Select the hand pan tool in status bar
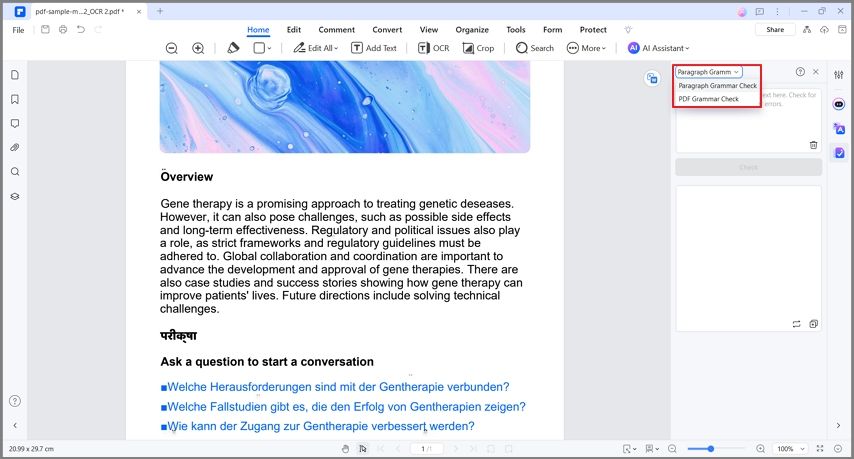The width and height of the screenshot is (854, 459). pyautogui.click(x=345, y=449)
